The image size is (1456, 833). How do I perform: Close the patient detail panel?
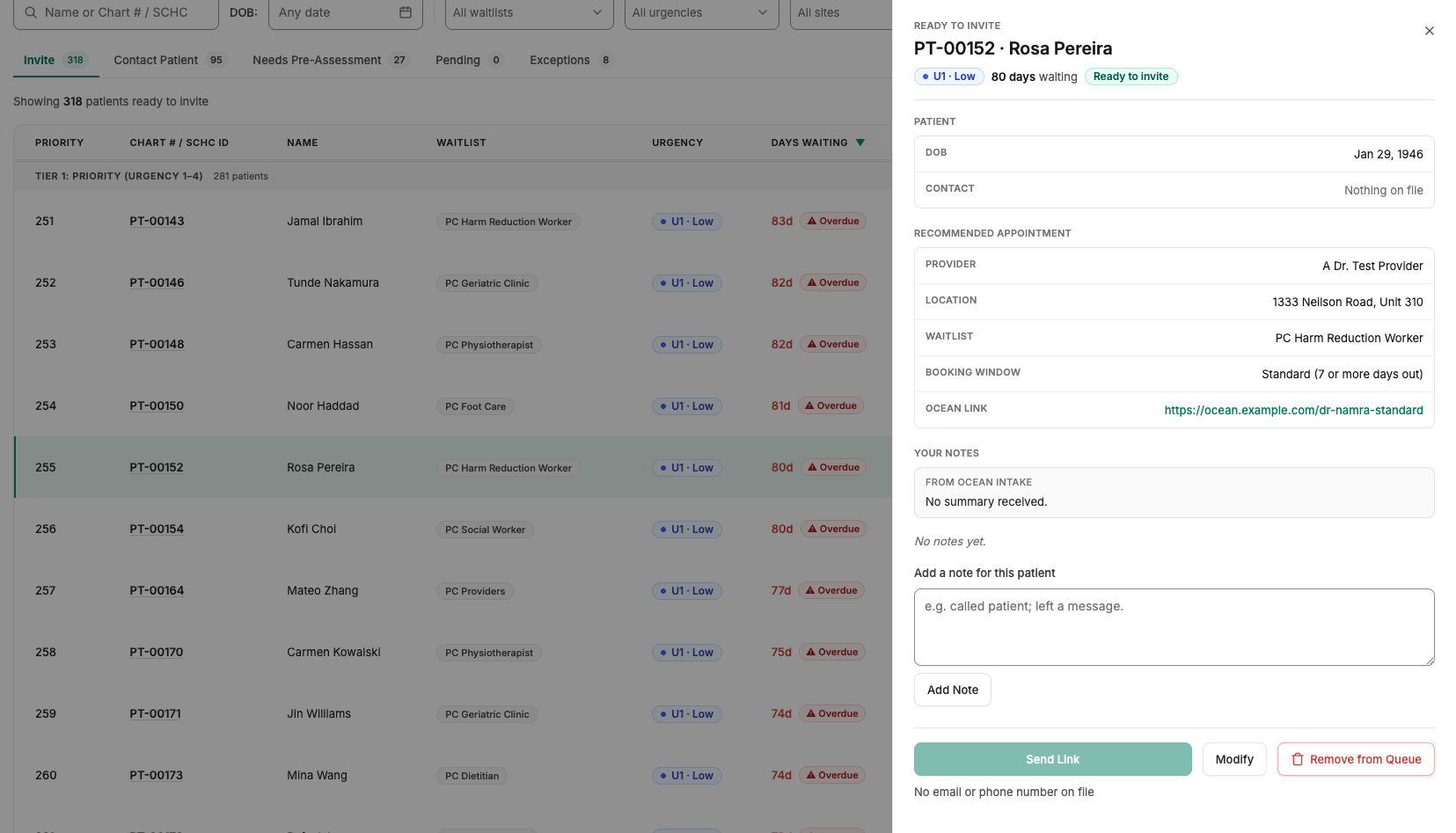coord(1429,31)
